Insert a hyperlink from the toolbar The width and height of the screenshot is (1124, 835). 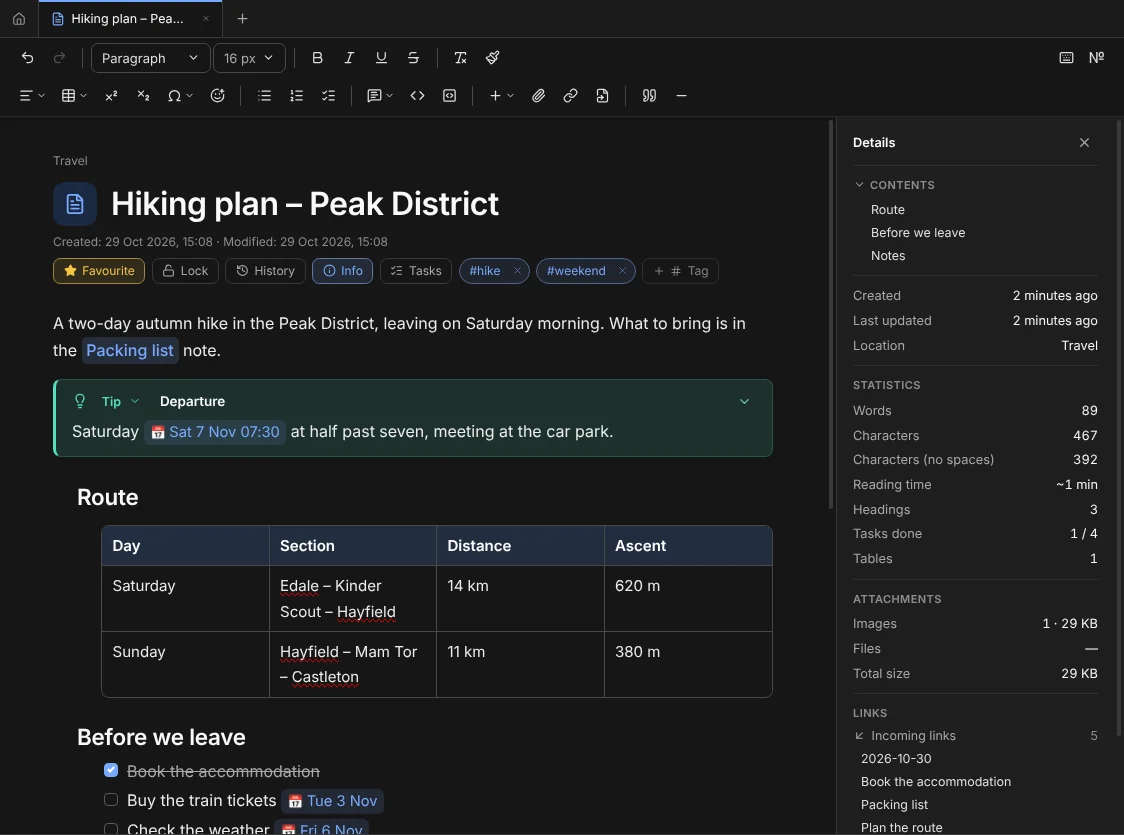(x=571, y=96)
